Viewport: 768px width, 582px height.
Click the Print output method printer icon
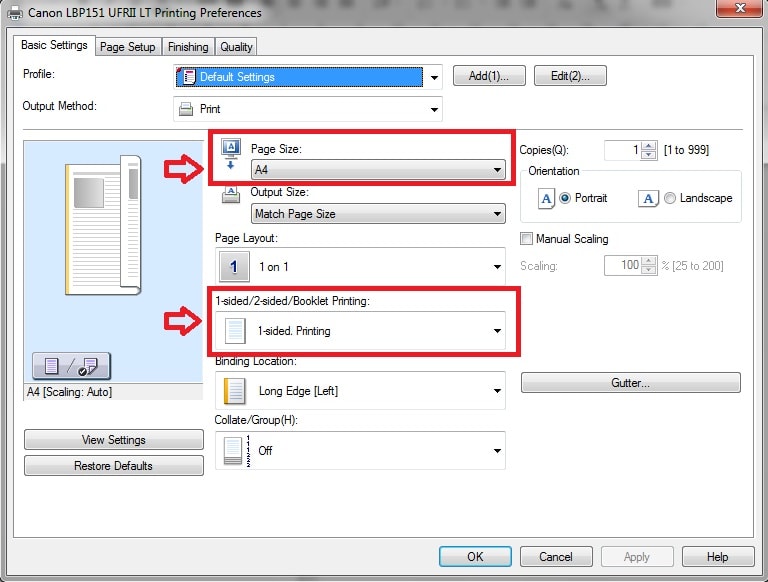coord(186,109)
